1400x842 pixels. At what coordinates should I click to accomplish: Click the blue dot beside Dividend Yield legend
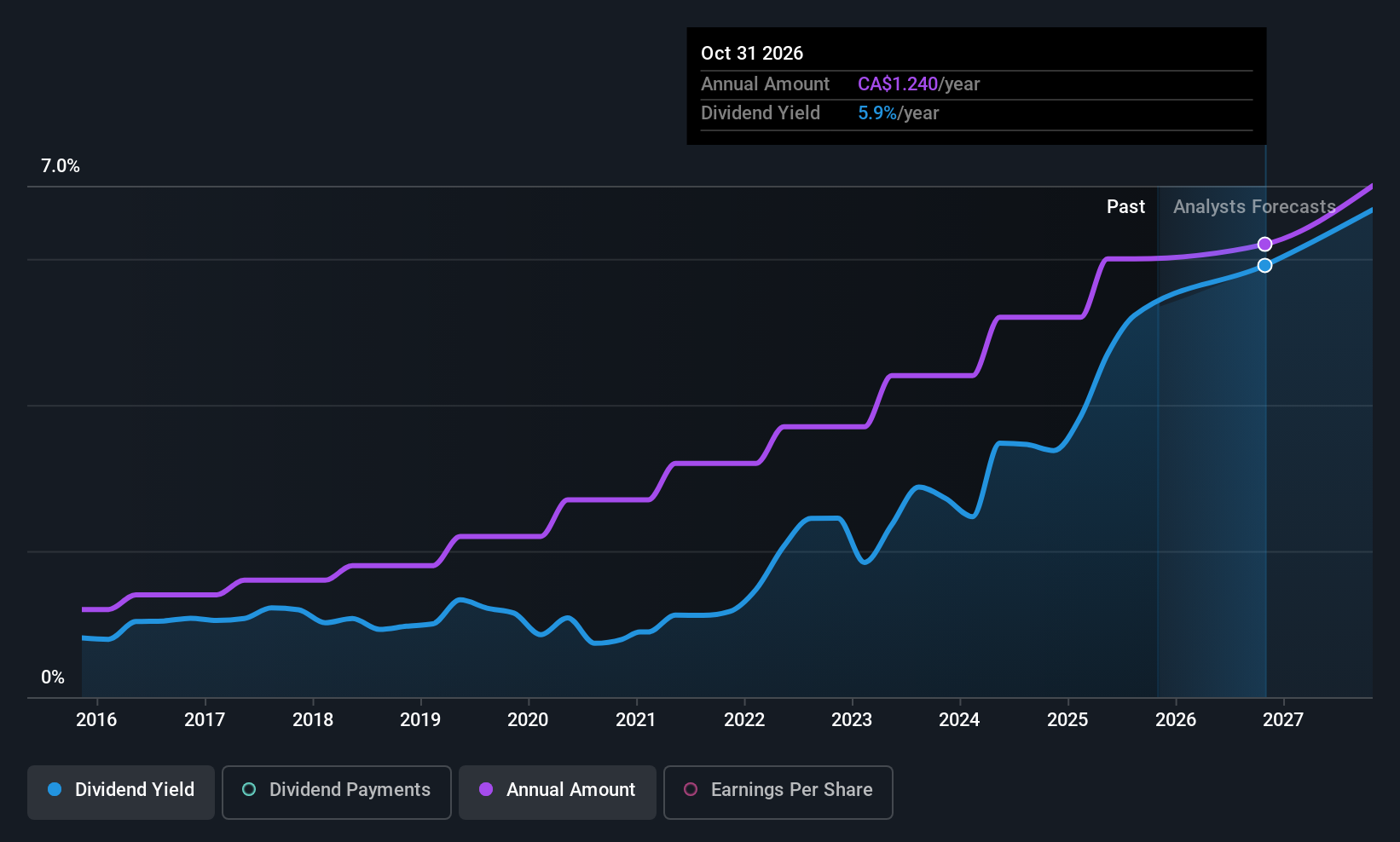click(55, 789)
